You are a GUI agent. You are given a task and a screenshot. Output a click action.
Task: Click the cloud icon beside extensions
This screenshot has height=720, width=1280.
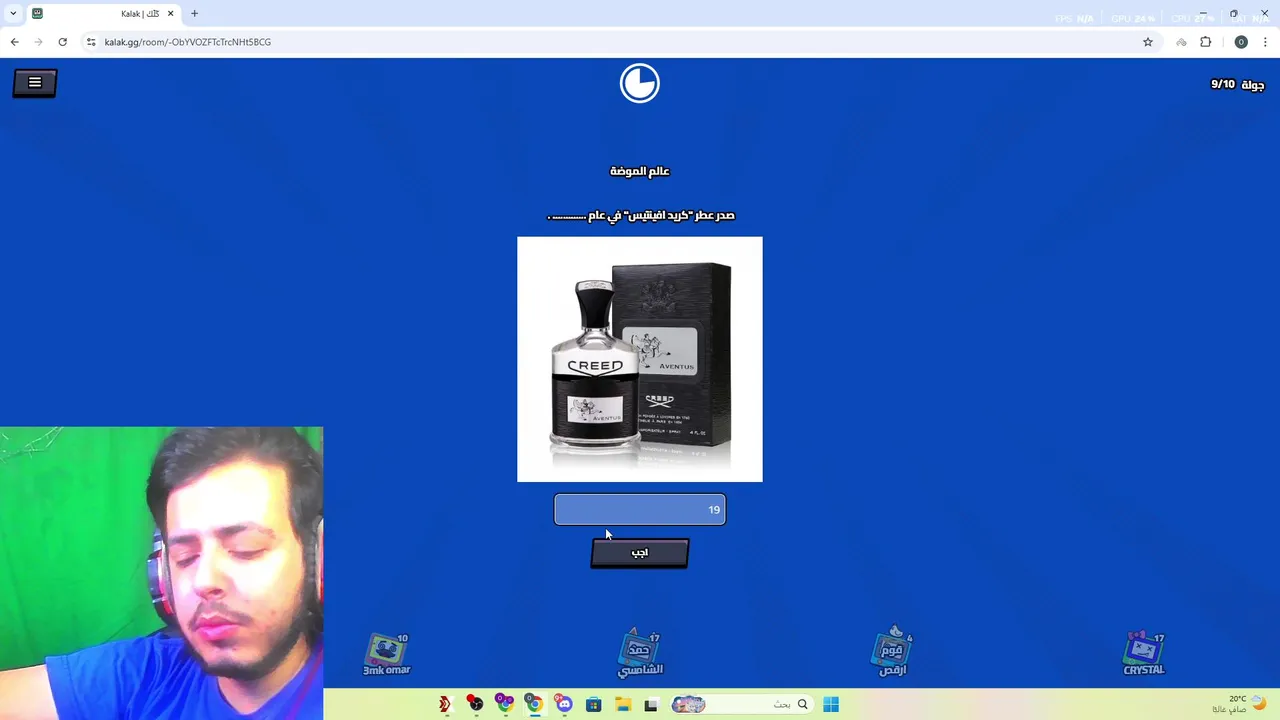(x=1181, y=42)
